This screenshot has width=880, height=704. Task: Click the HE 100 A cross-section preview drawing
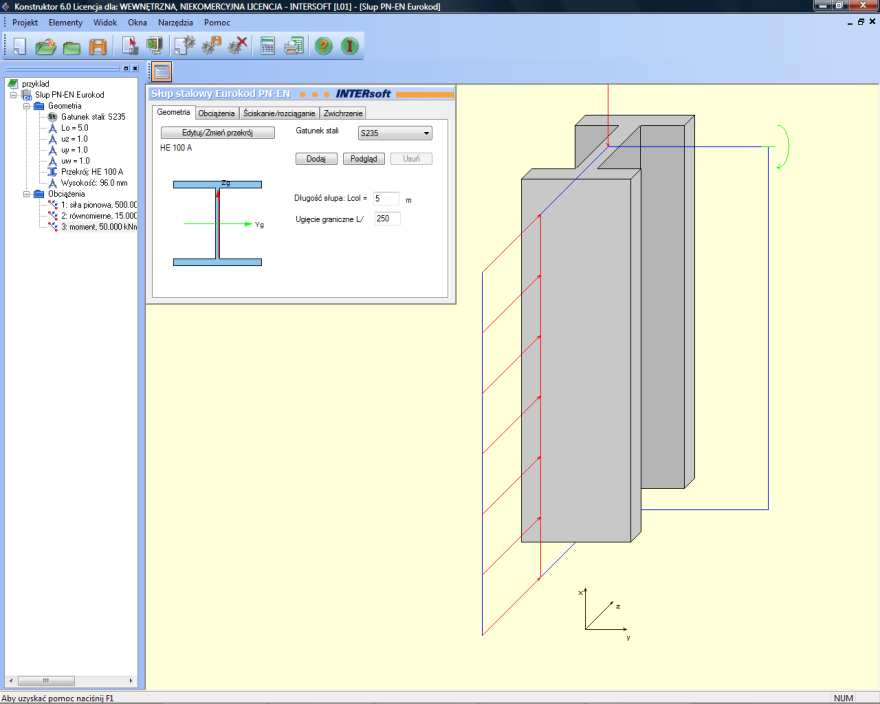(x=218, y=223)
